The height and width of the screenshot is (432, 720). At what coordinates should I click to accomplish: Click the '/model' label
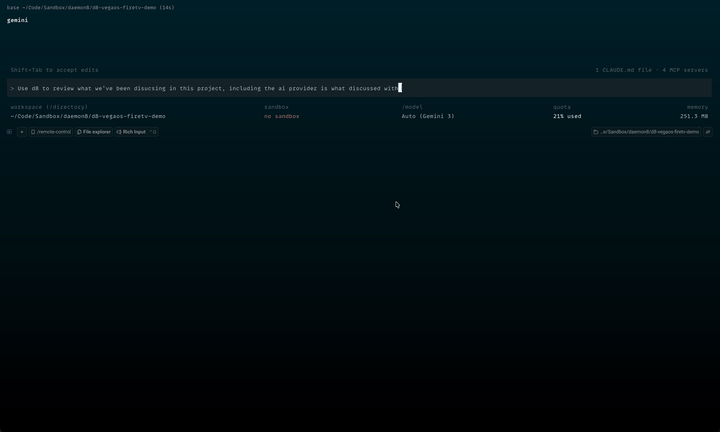[x=412, y=107]
